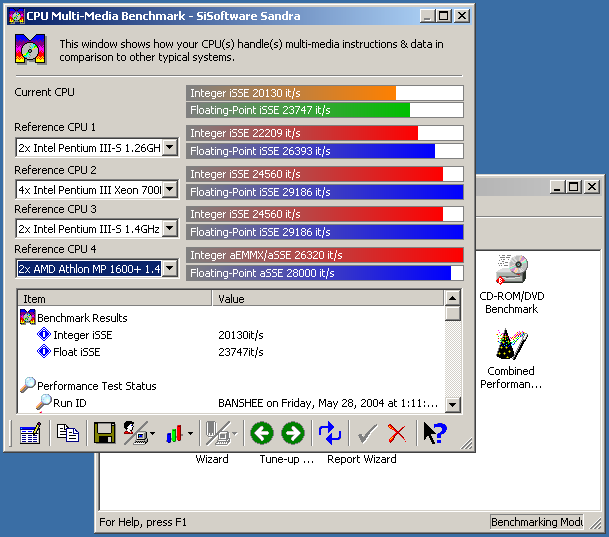Expand the user-computer icon dropdown arrow
Viewport: 609px width, 537px height.
(153, 433)
